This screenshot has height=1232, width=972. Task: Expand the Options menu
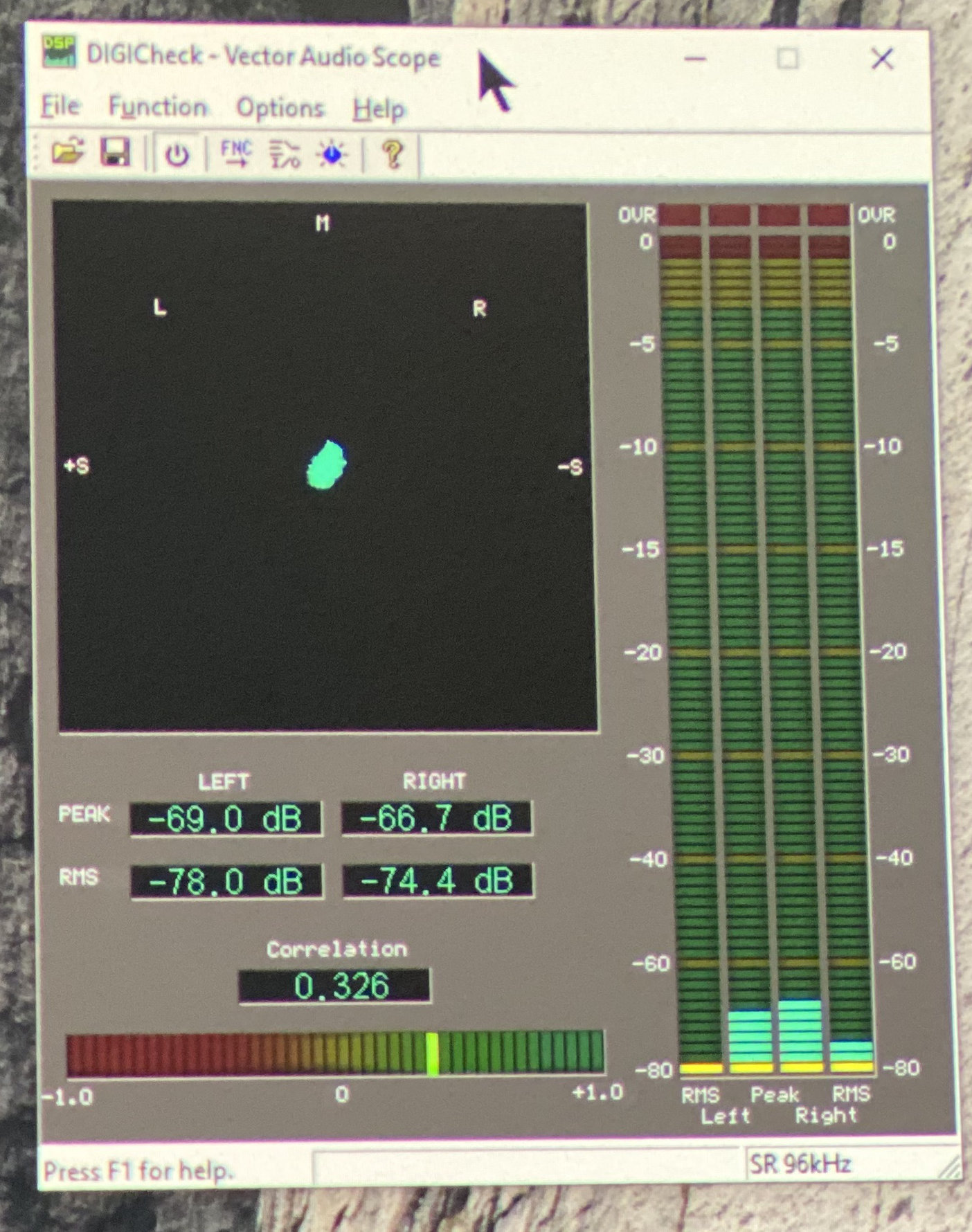[x=280, y=108]
